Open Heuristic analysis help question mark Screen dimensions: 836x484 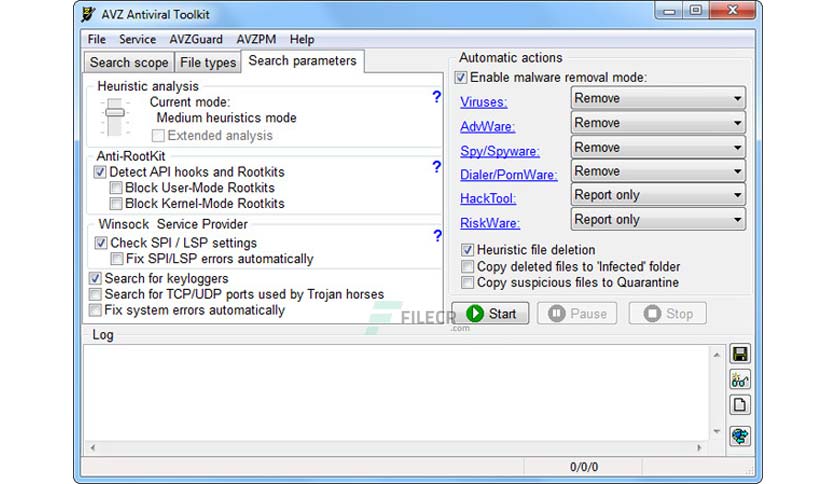coord(437,96)
